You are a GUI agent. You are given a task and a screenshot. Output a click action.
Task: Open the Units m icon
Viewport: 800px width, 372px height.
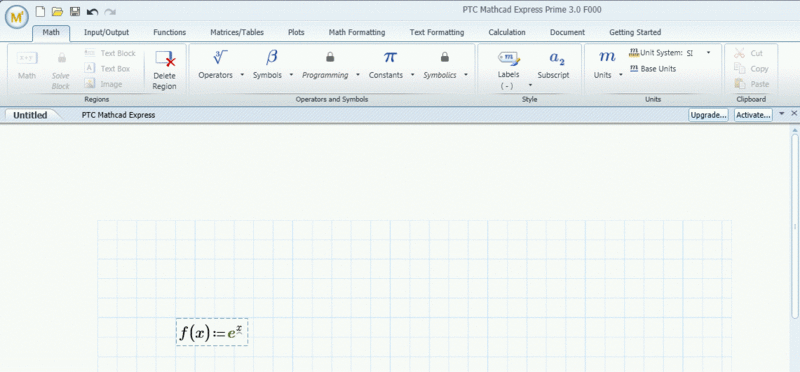pyautogui.click(x=607, y=57)
